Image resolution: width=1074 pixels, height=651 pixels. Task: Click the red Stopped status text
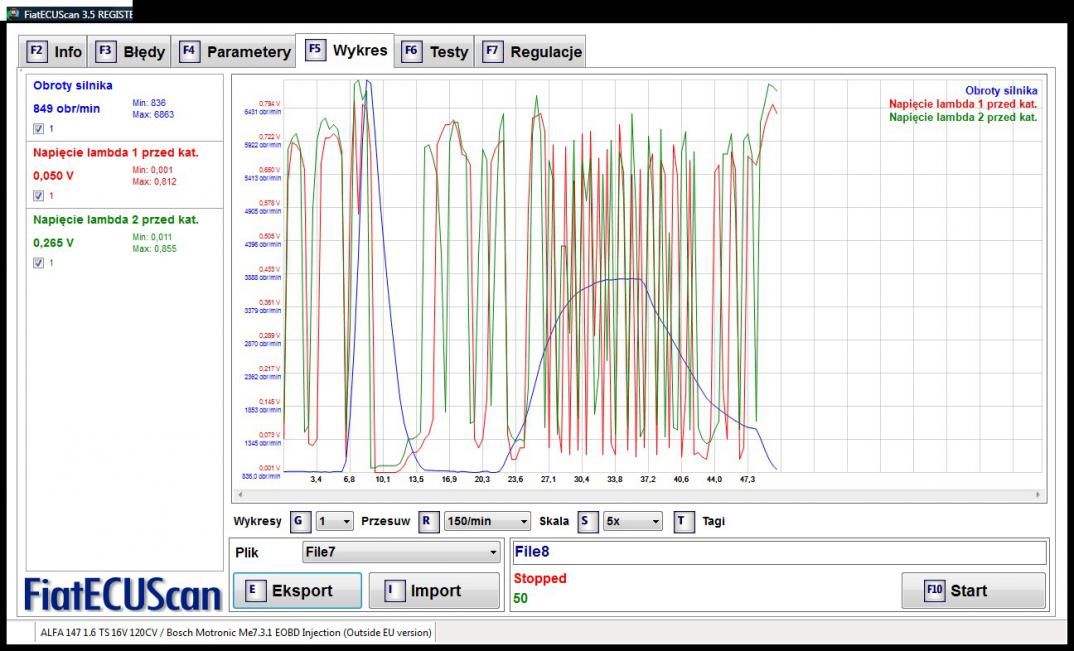540,578
